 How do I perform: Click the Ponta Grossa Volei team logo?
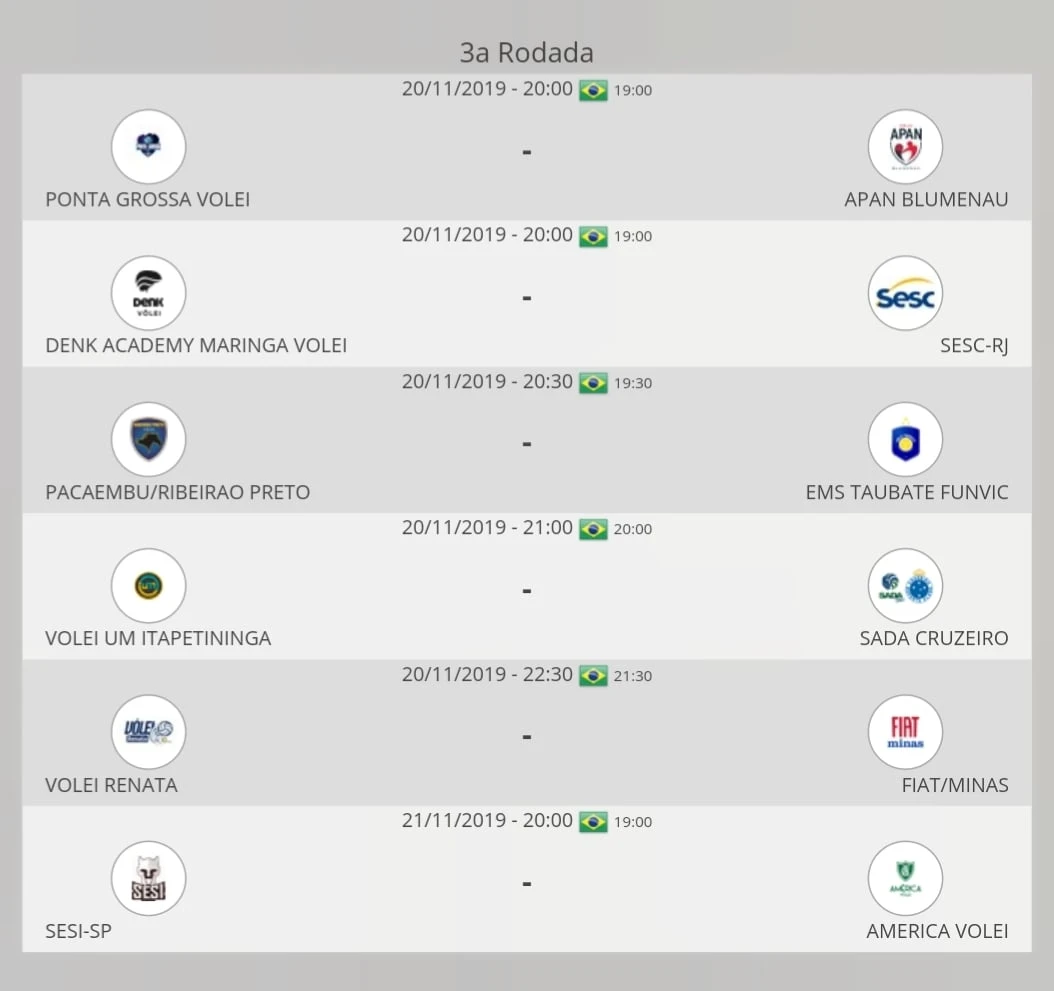pos(149,147)
